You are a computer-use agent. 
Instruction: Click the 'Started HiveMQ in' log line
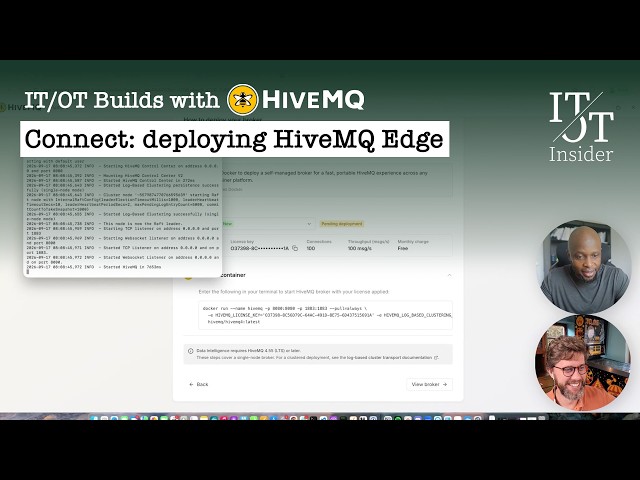click(94, 267)
